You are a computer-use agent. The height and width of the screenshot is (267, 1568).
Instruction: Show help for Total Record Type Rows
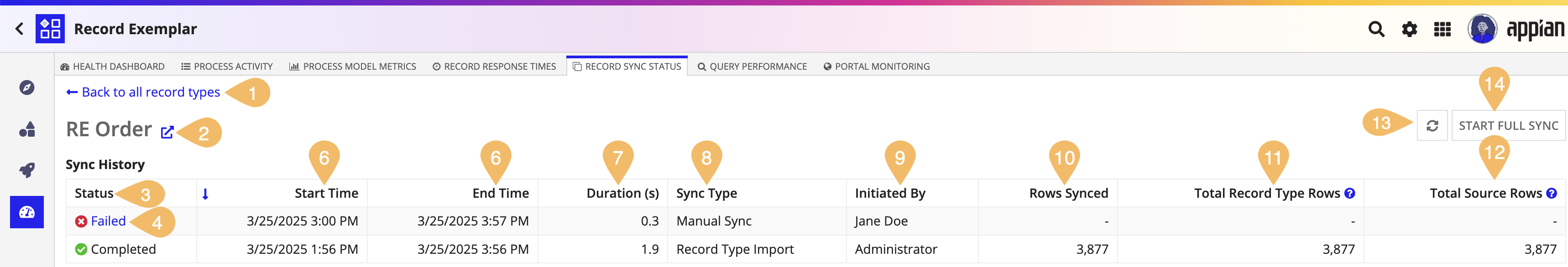tap(1349, 193)
